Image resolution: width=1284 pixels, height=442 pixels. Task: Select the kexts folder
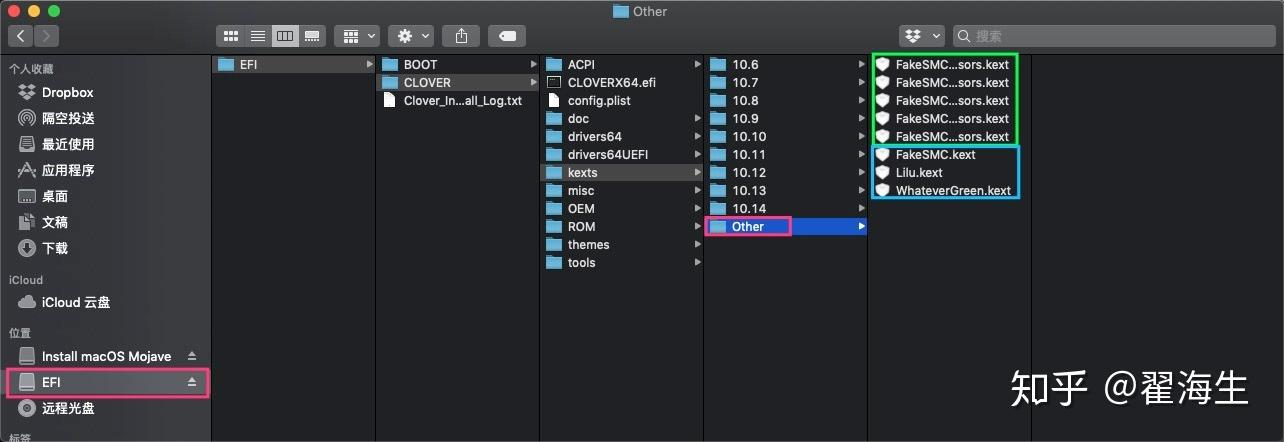[621, 173]
